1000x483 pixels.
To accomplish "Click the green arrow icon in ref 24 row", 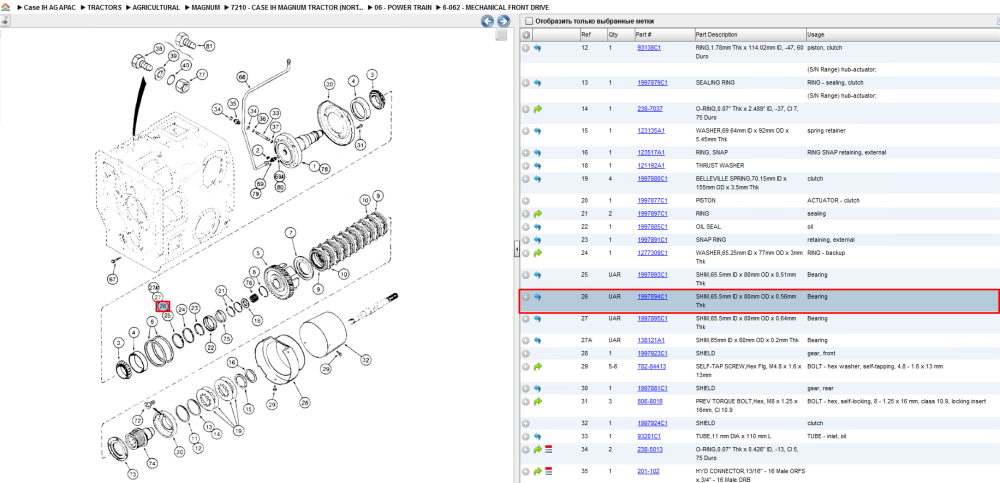I will coord(537,253).
